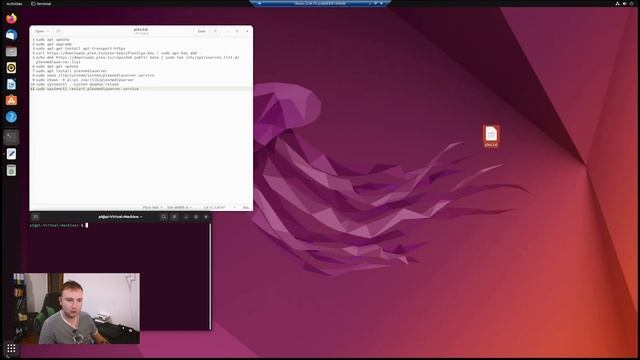Screen dimensions: 640x360
Task: Click the Ln/Col position indicator
Action: point(215,207)
